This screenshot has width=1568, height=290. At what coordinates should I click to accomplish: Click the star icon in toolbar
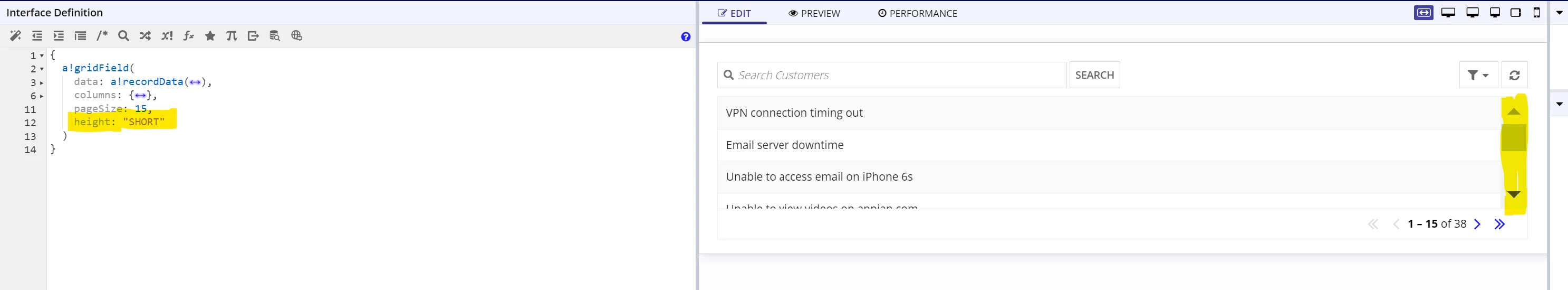click(210, 36)
